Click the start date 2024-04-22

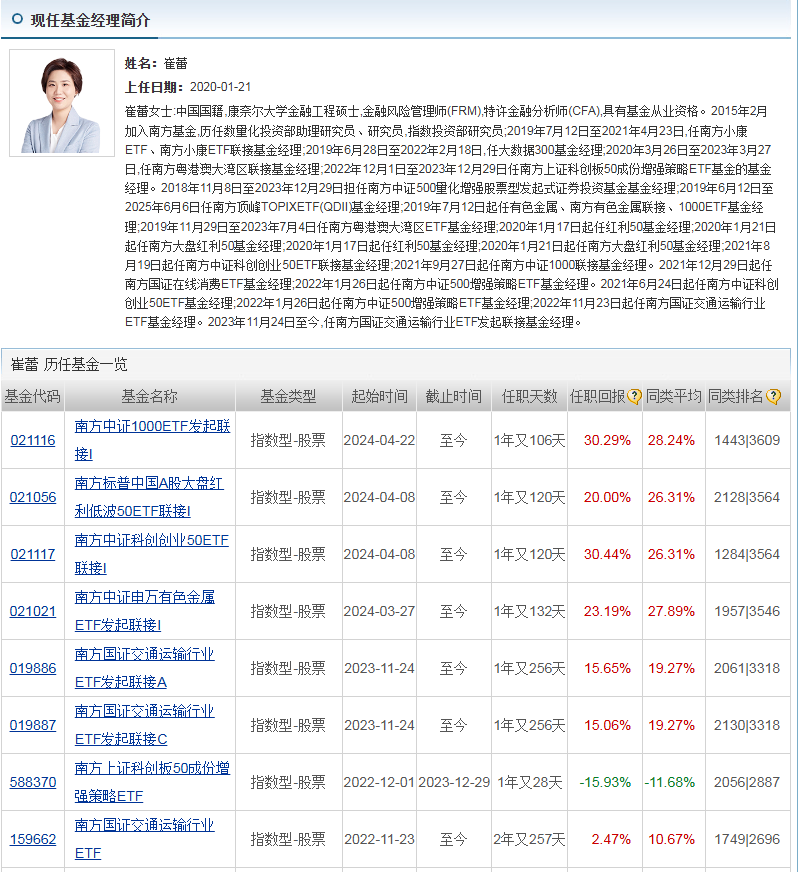pos(379,440)
